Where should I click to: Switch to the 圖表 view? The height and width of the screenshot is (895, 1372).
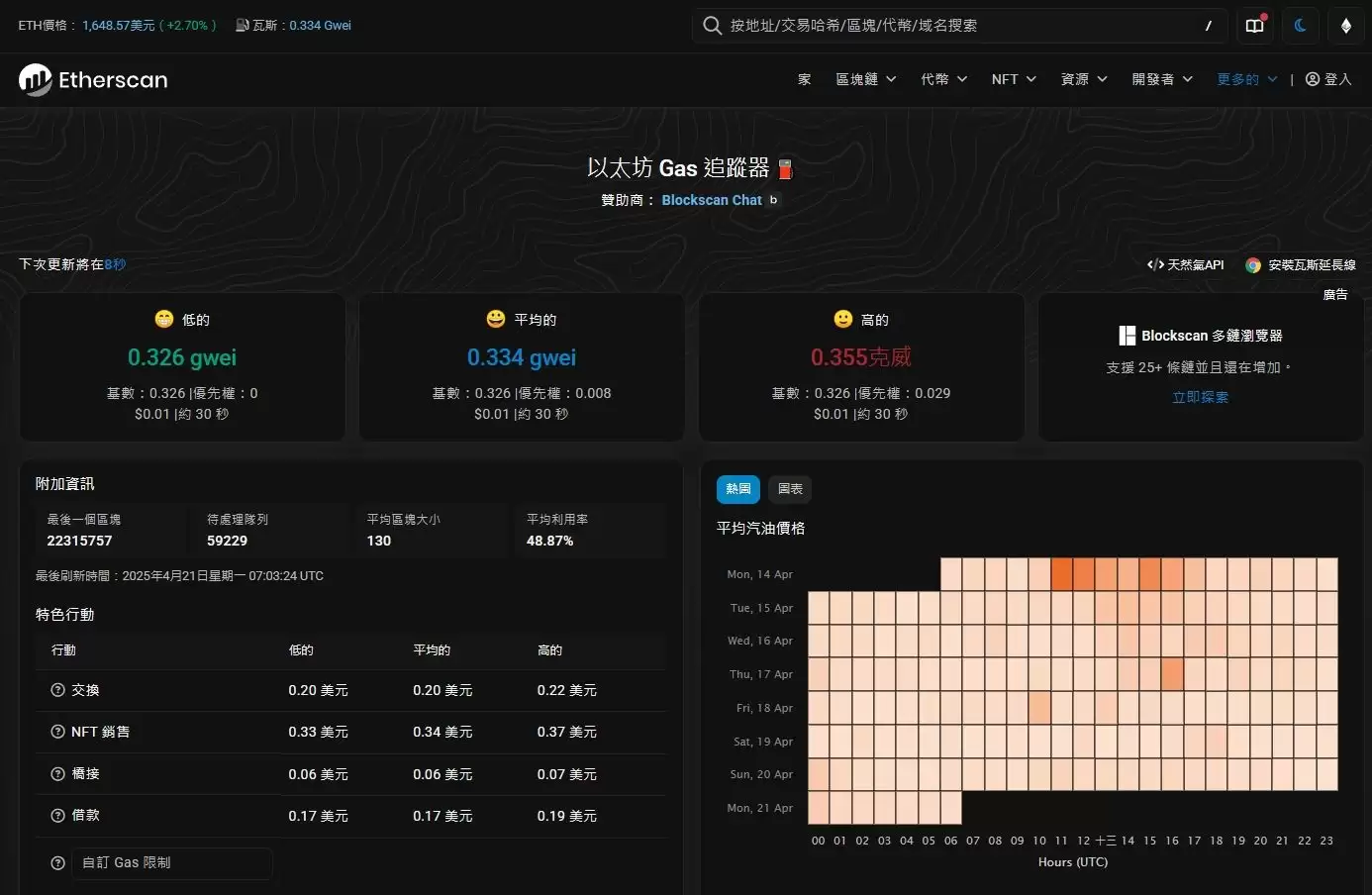coord(789,489)
